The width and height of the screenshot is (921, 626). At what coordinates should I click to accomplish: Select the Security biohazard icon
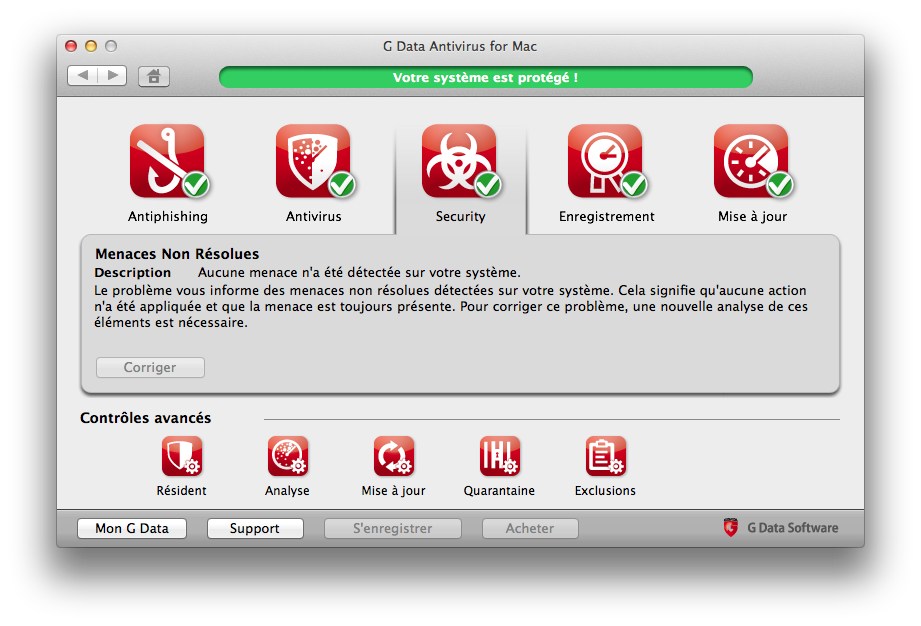point(460,160)
